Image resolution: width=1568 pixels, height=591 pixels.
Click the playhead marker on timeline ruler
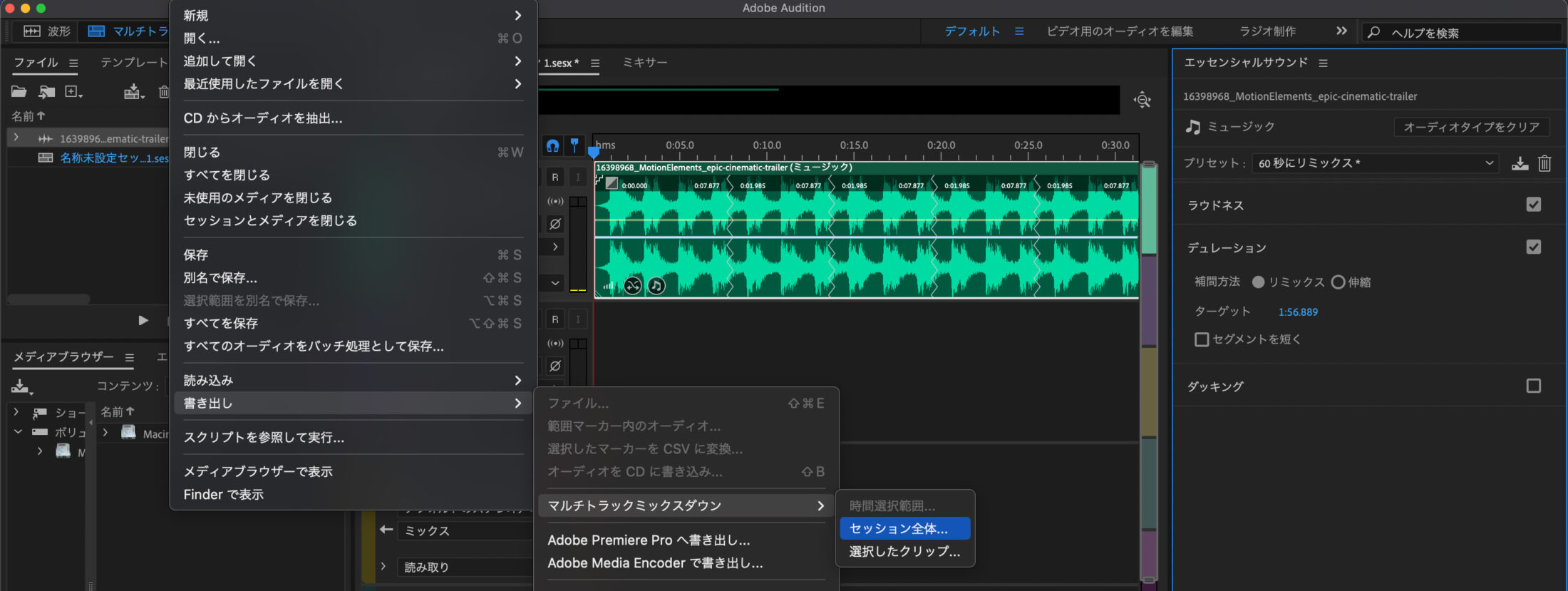[593, 151]
